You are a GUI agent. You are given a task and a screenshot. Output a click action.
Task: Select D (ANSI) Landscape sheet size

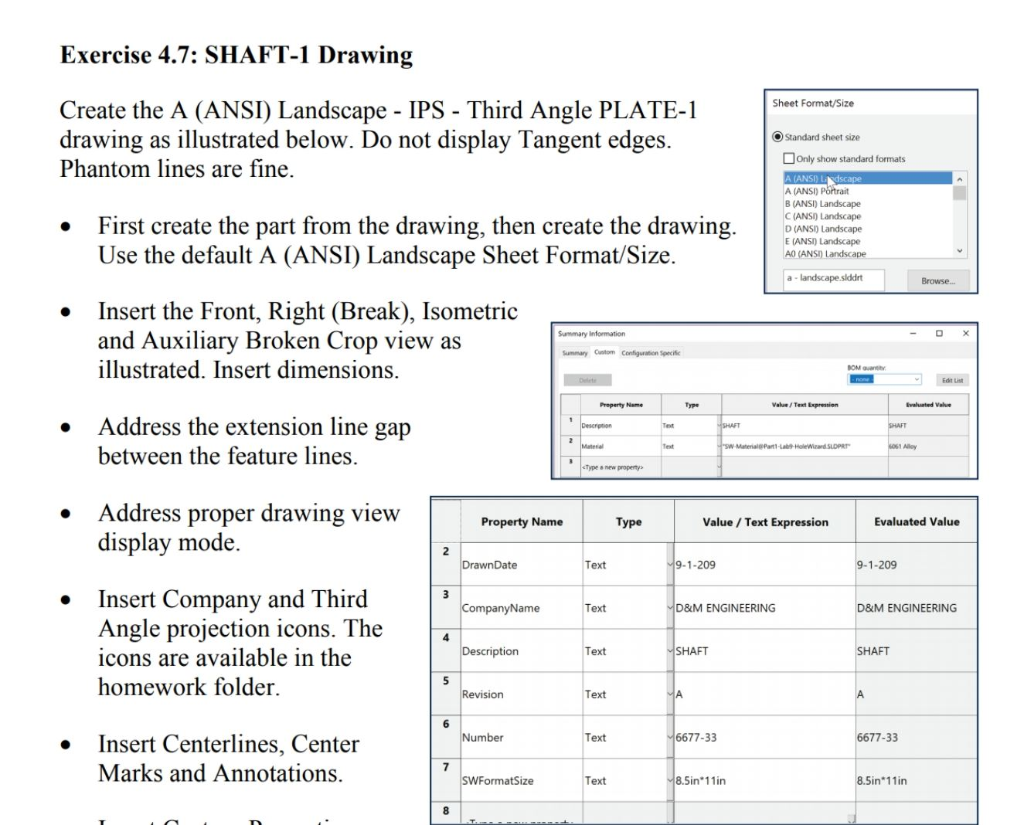tap(867, 229)
